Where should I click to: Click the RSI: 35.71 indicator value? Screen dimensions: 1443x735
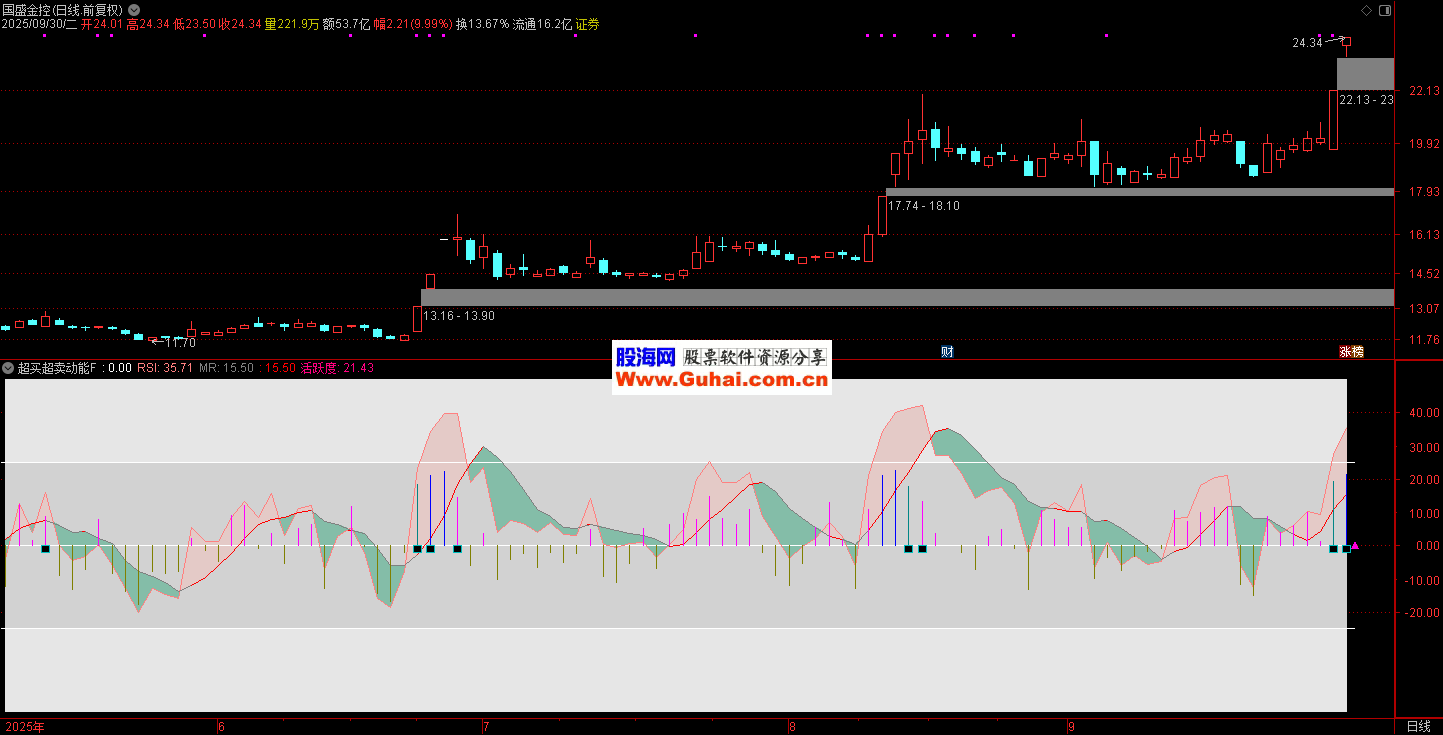(165, 368)
